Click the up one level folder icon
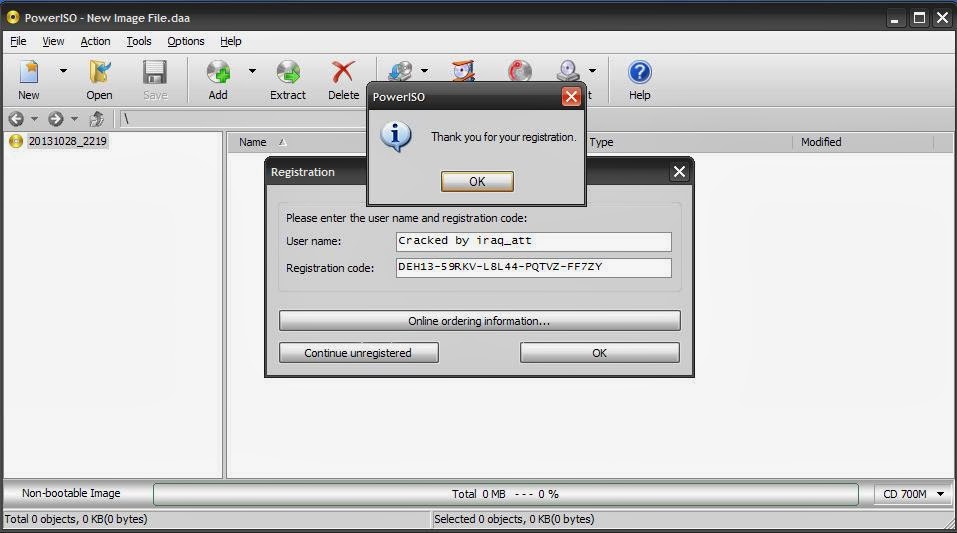957x533 pixels. (x=96, y=119)
